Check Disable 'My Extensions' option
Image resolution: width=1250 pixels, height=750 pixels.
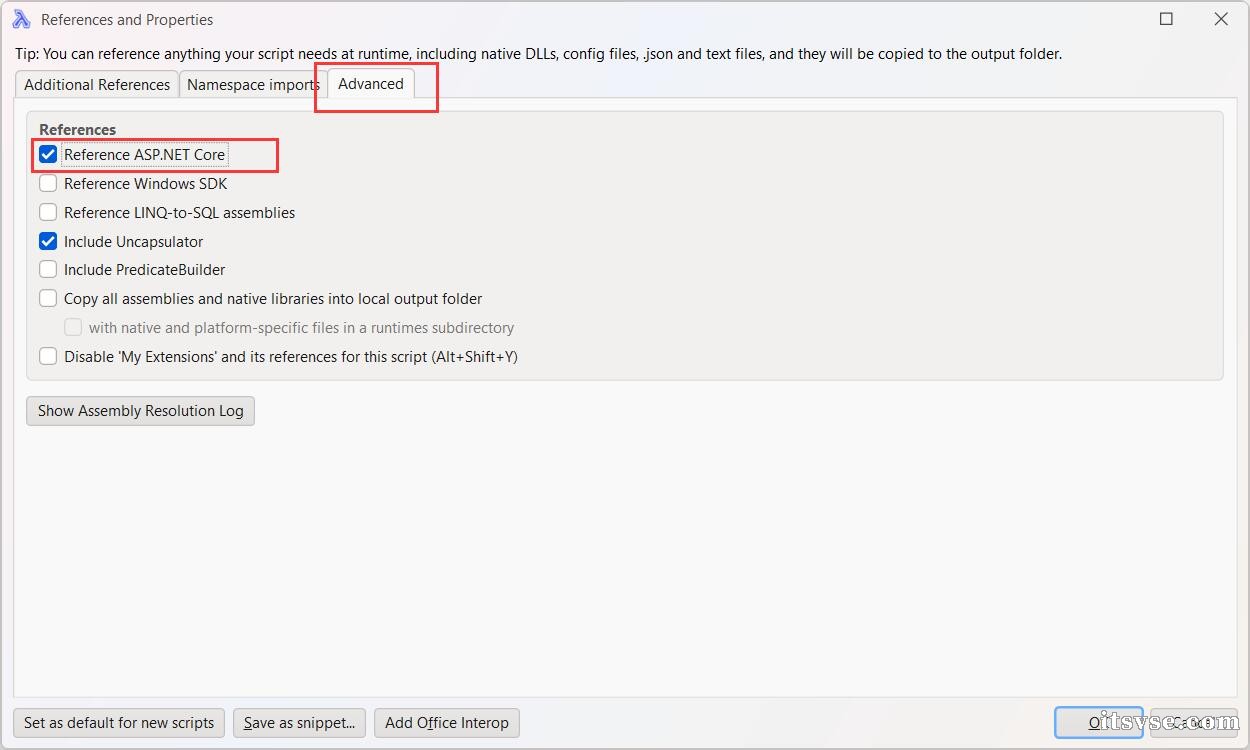48,356
